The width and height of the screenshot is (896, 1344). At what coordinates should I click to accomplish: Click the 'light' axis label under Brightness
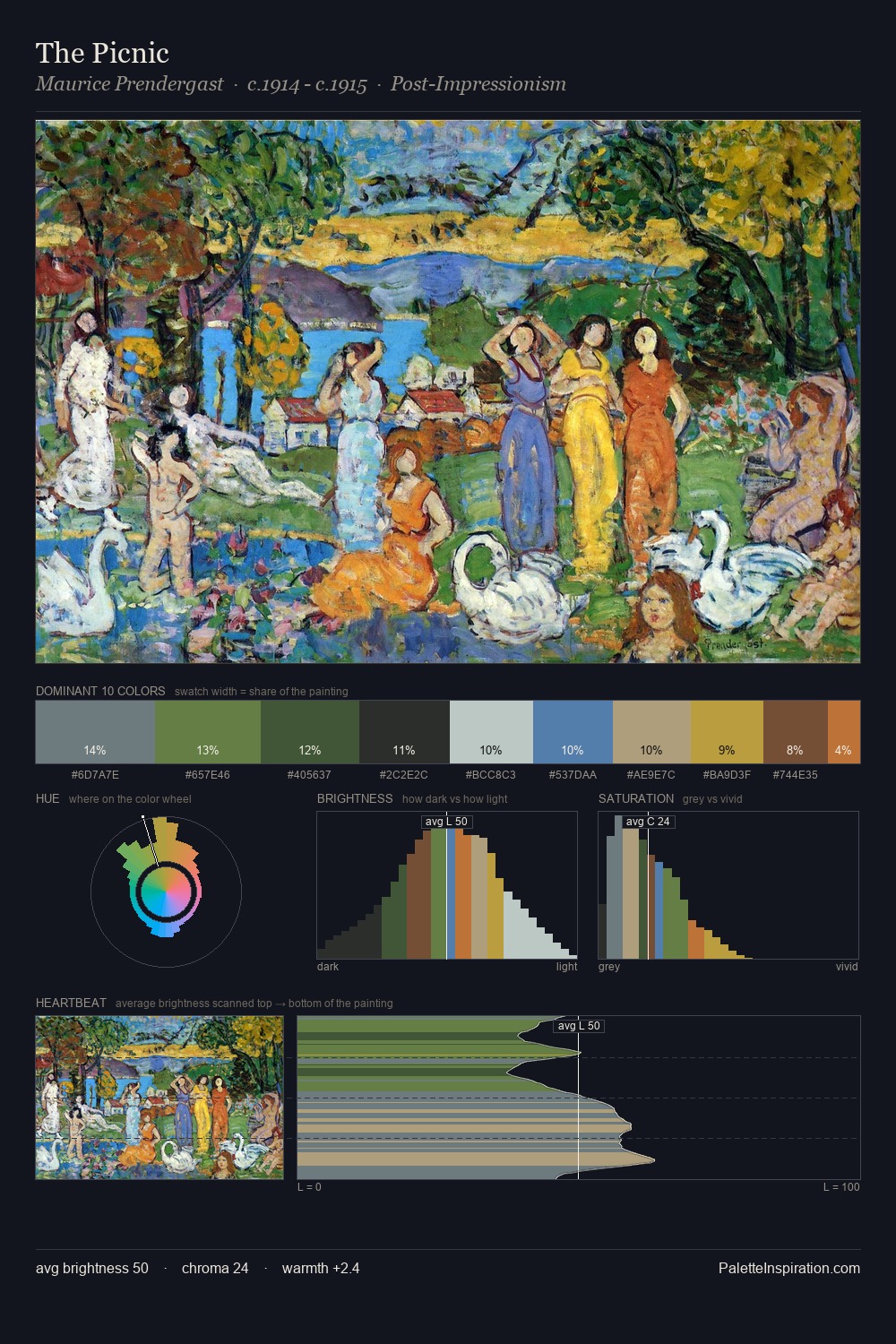coord(566,967)
